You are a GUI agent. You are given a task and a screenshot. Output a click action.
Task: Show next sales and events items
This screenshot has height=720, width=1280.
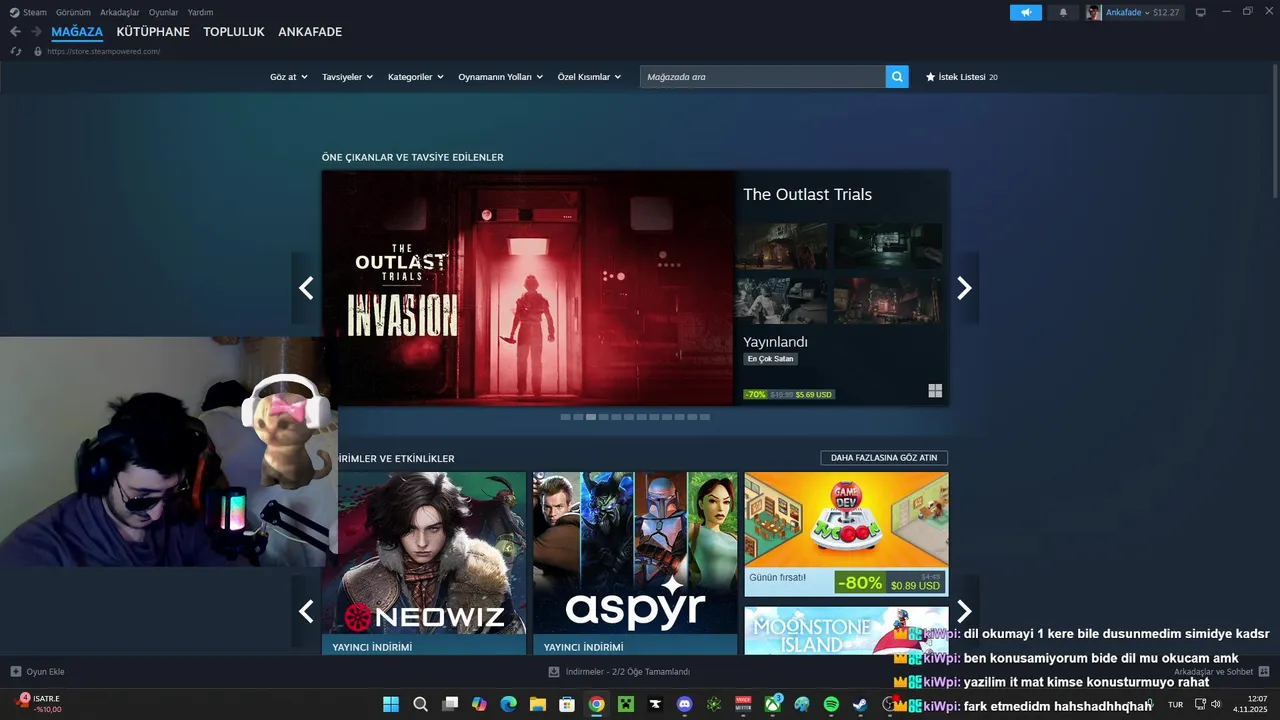coord(964,611)
